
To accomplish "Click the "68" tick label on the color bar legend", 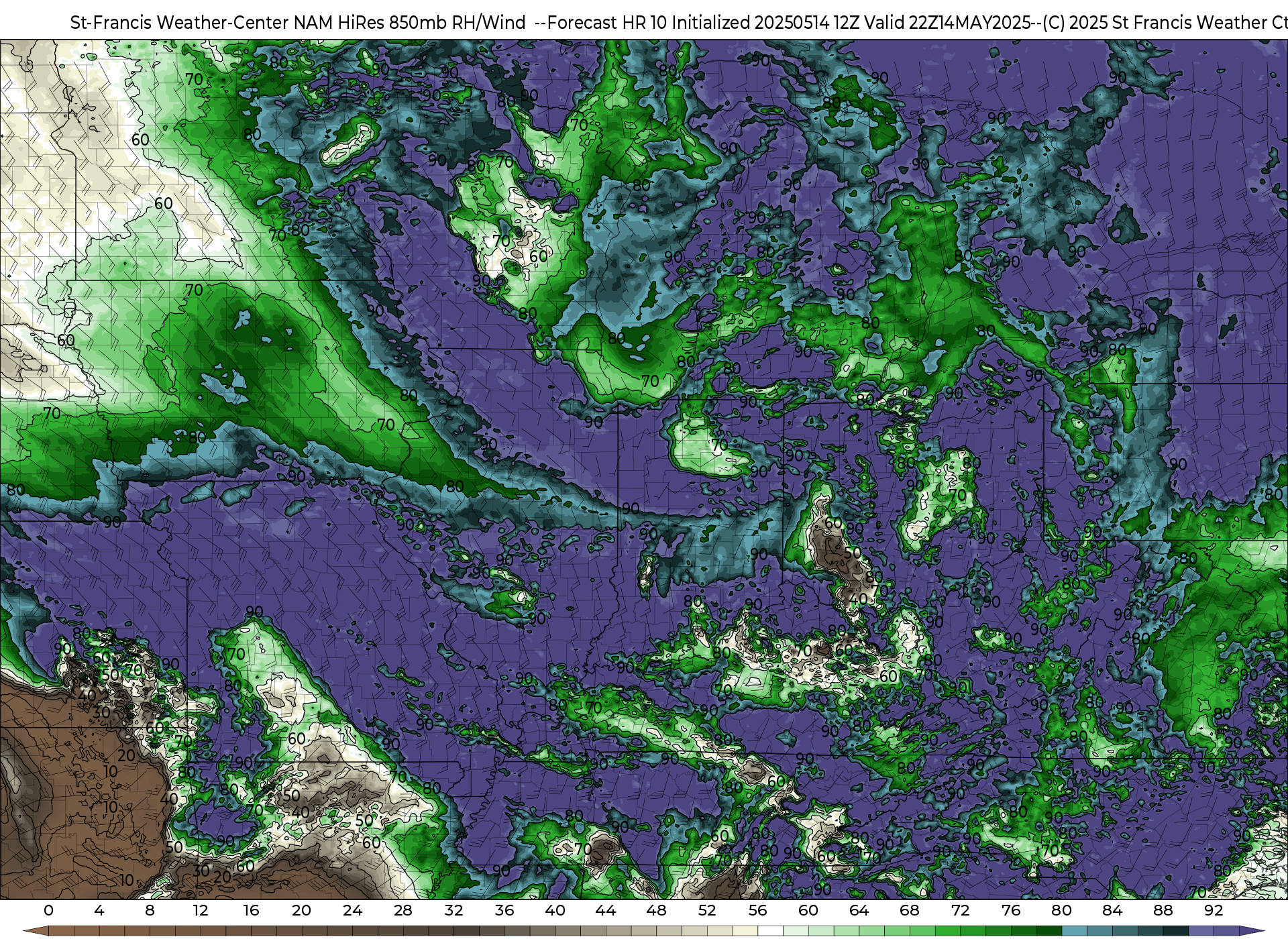I will [x=910, y=910].
